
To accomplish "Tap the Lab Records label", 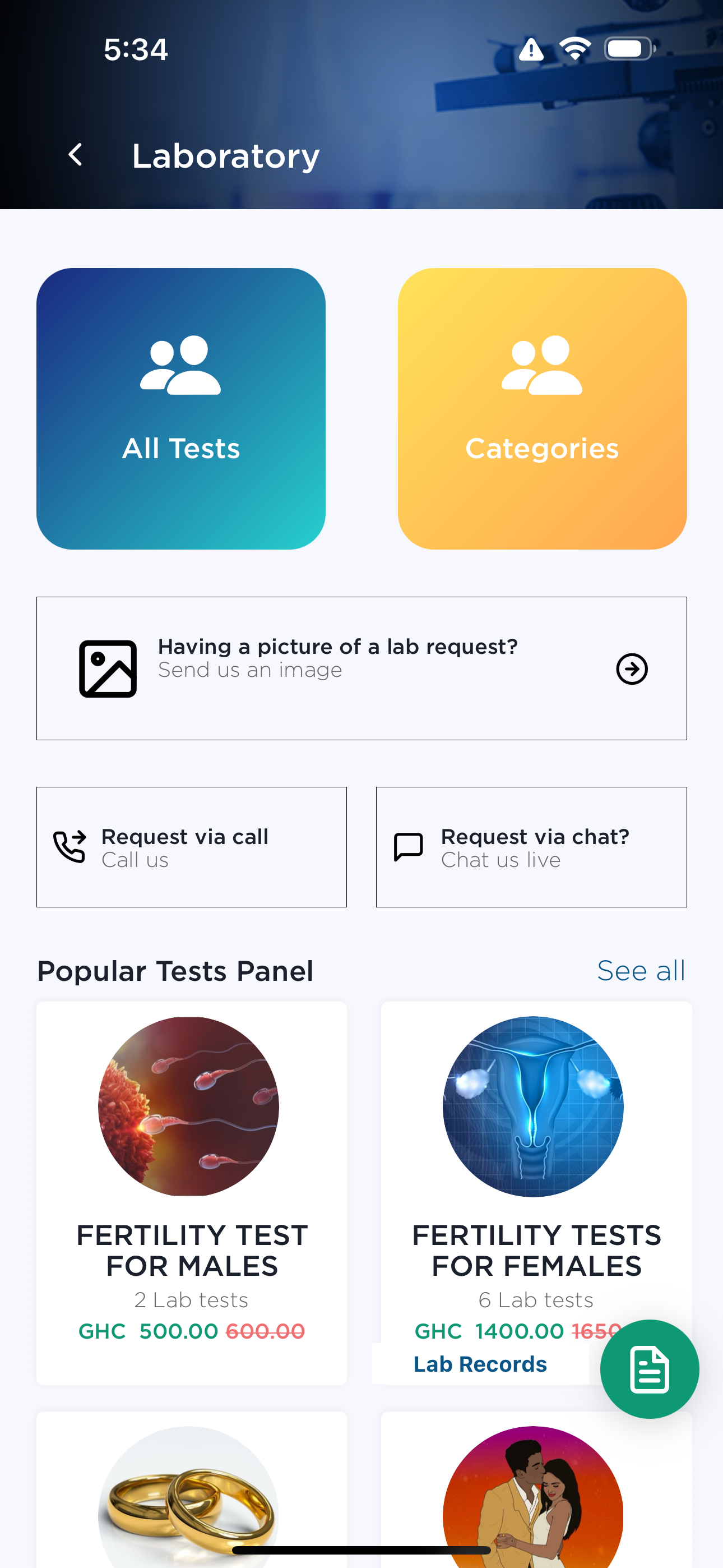I will (x=480, y=1364).
